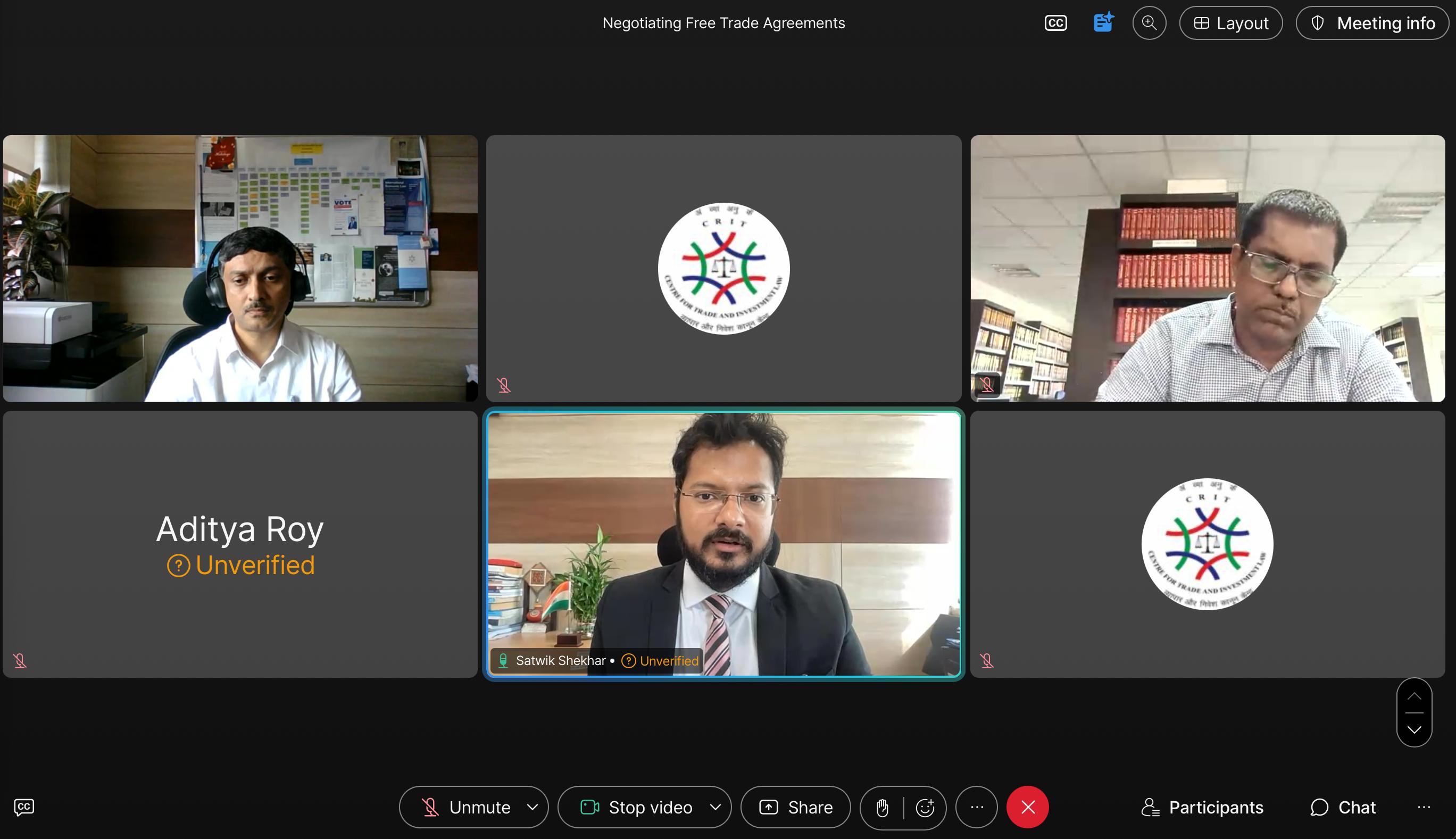Viewport: 1456px width, 839px height.
Task: Click the closed captions icon in top bar
Action: click(1055, 23)
